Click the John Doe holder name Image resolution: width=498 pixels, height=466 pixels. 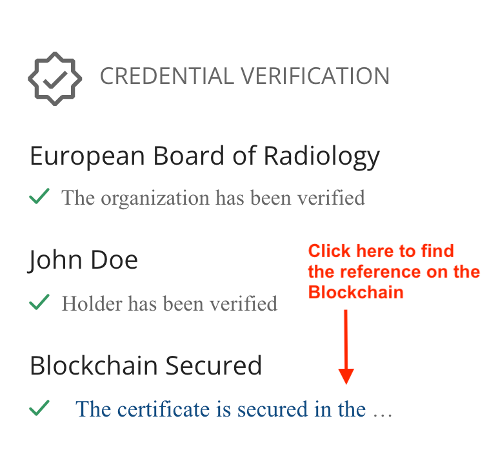pyautogui.click(x=82, y=261)
